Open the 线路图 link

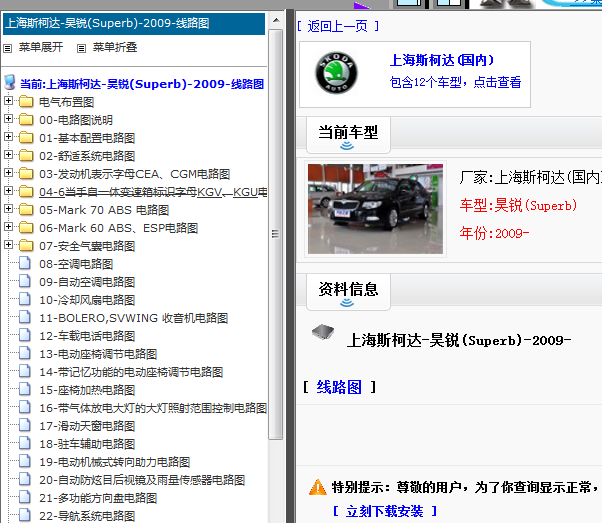pyautogui.click(x=339, y=387)
